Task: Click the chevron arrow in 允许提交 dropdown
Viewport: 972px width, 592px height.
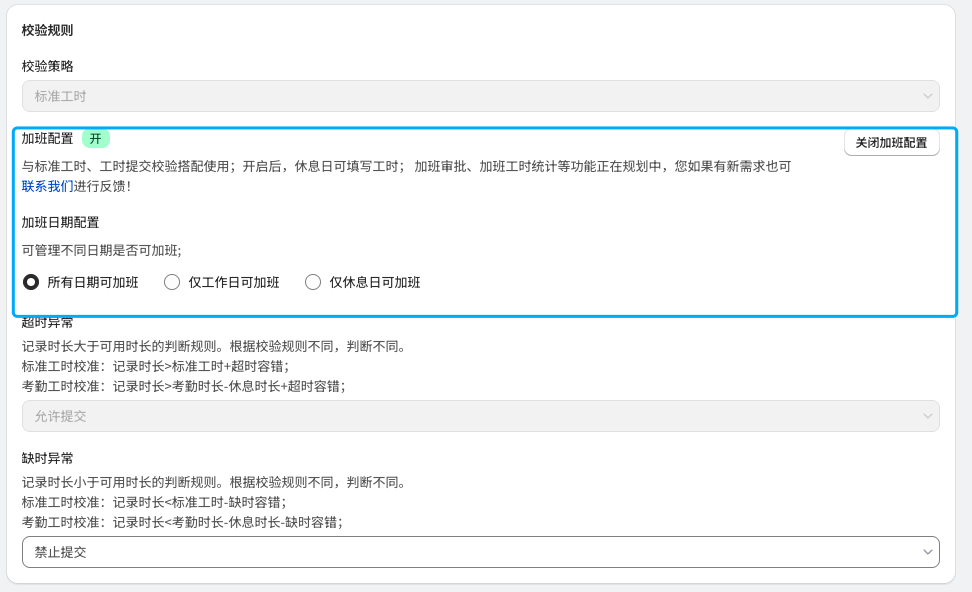Action: pos(926,416)
